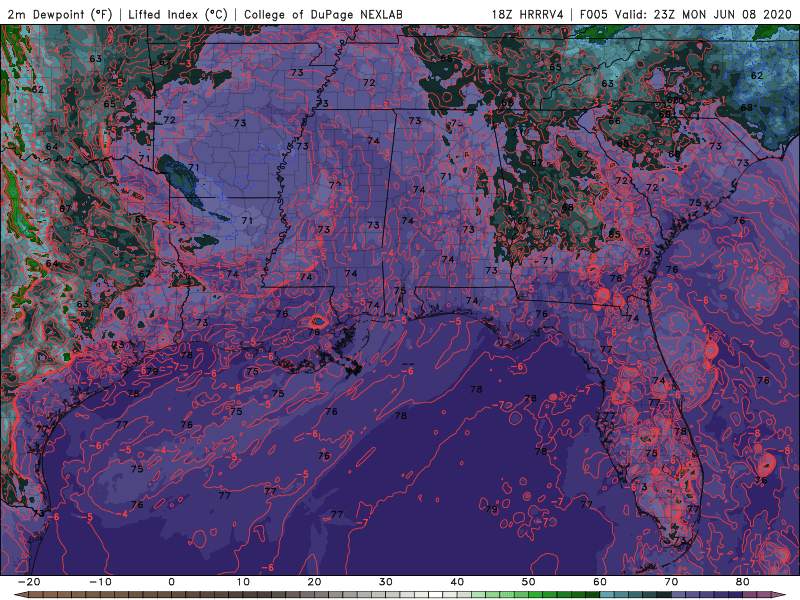This screenshot has width=800, height=600.
Task: Click the 40 label on the color scale
Action: [457, 582]
